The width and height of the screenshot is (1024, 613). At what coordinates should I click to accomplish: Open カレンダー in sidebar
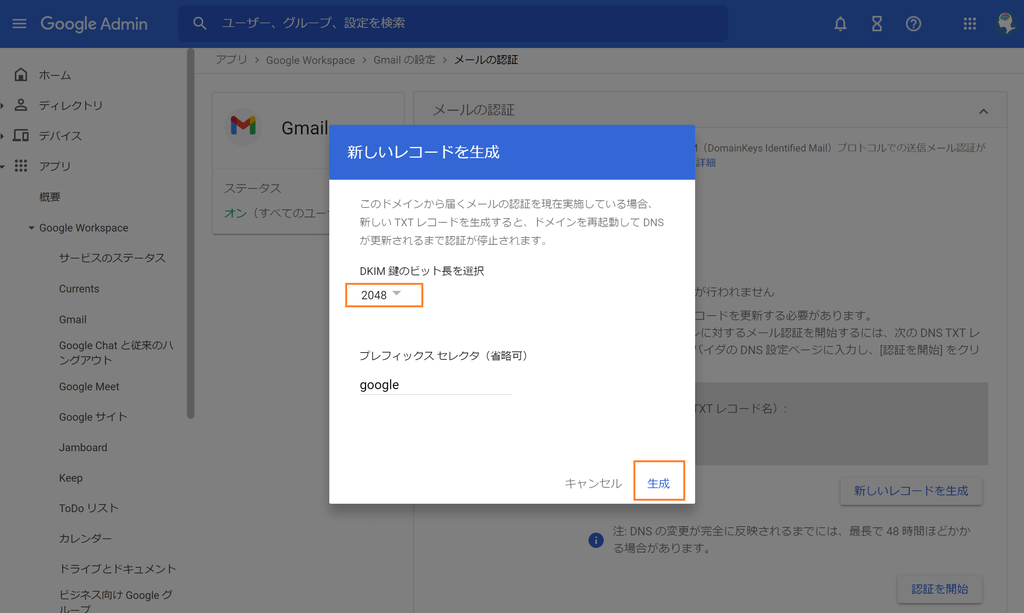(86, 539)
